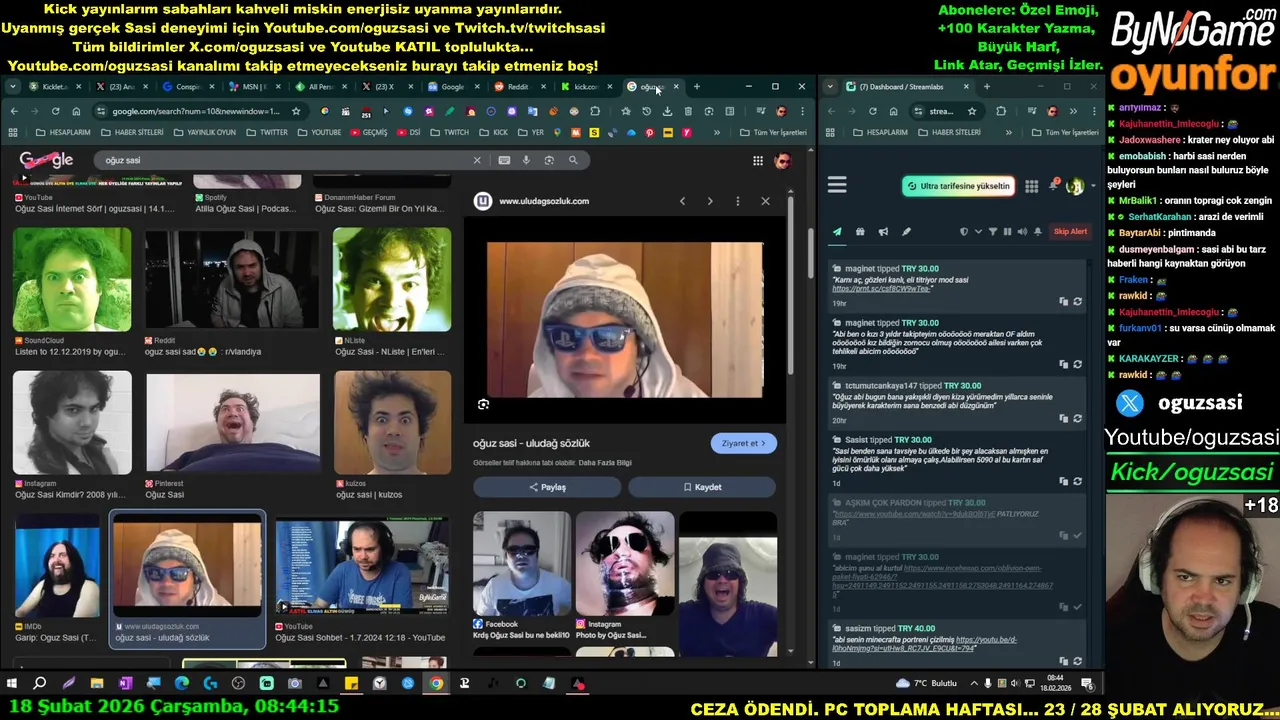
Task: Bookmark the Google page with star icon
Action: pyautogui.click(x=296, y=111)
